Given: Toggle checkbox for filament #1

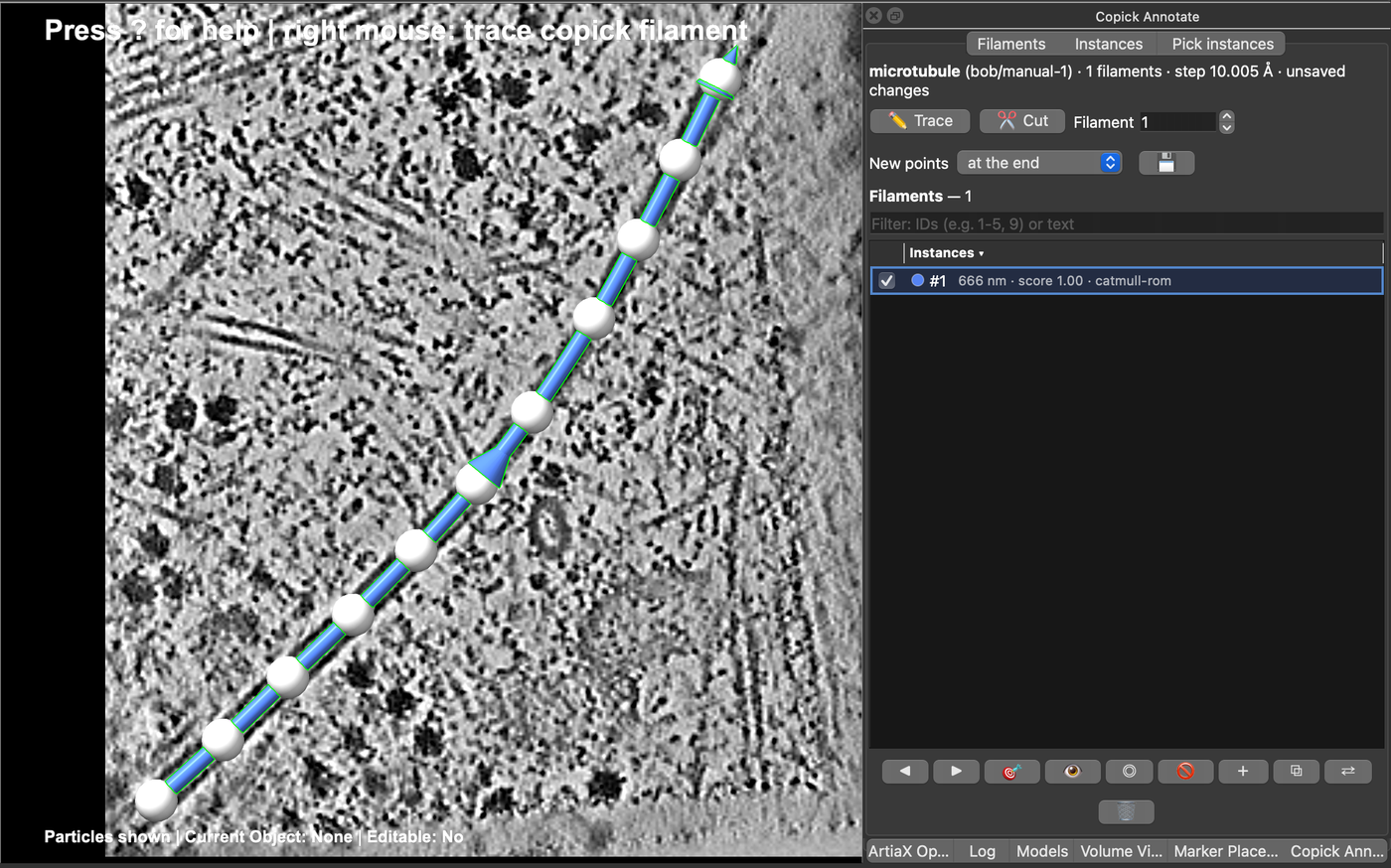Looking at the screenshot, I should 887,281.
